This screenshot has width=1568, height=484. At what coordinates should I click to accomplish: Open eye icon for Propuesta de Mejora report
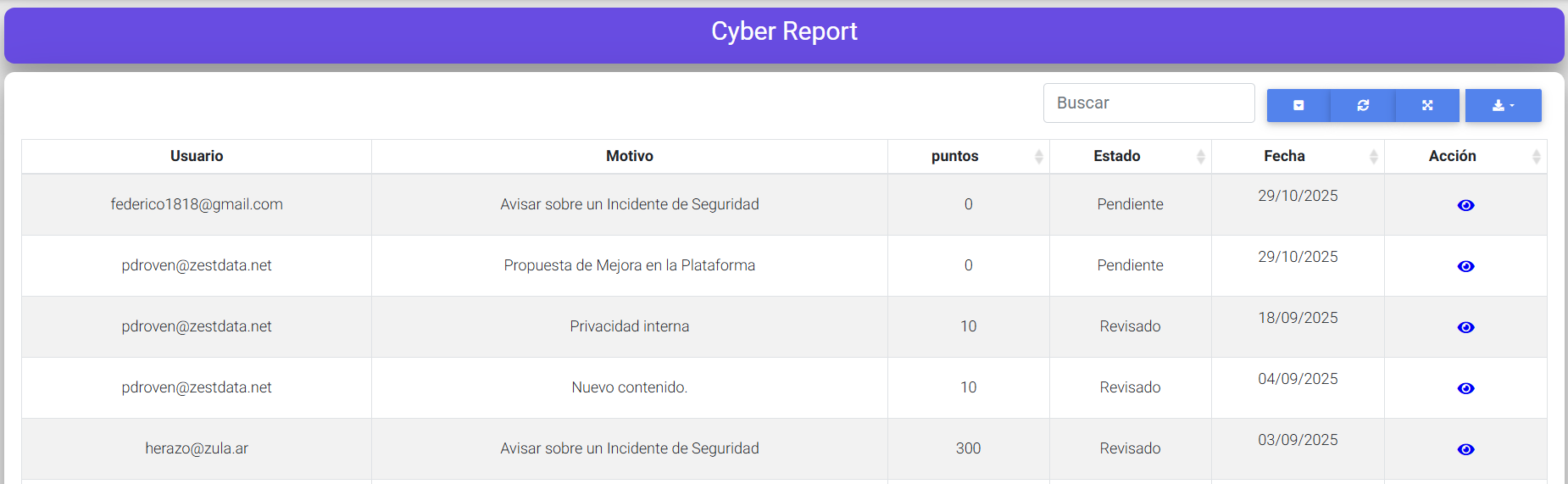(1465, 266)
